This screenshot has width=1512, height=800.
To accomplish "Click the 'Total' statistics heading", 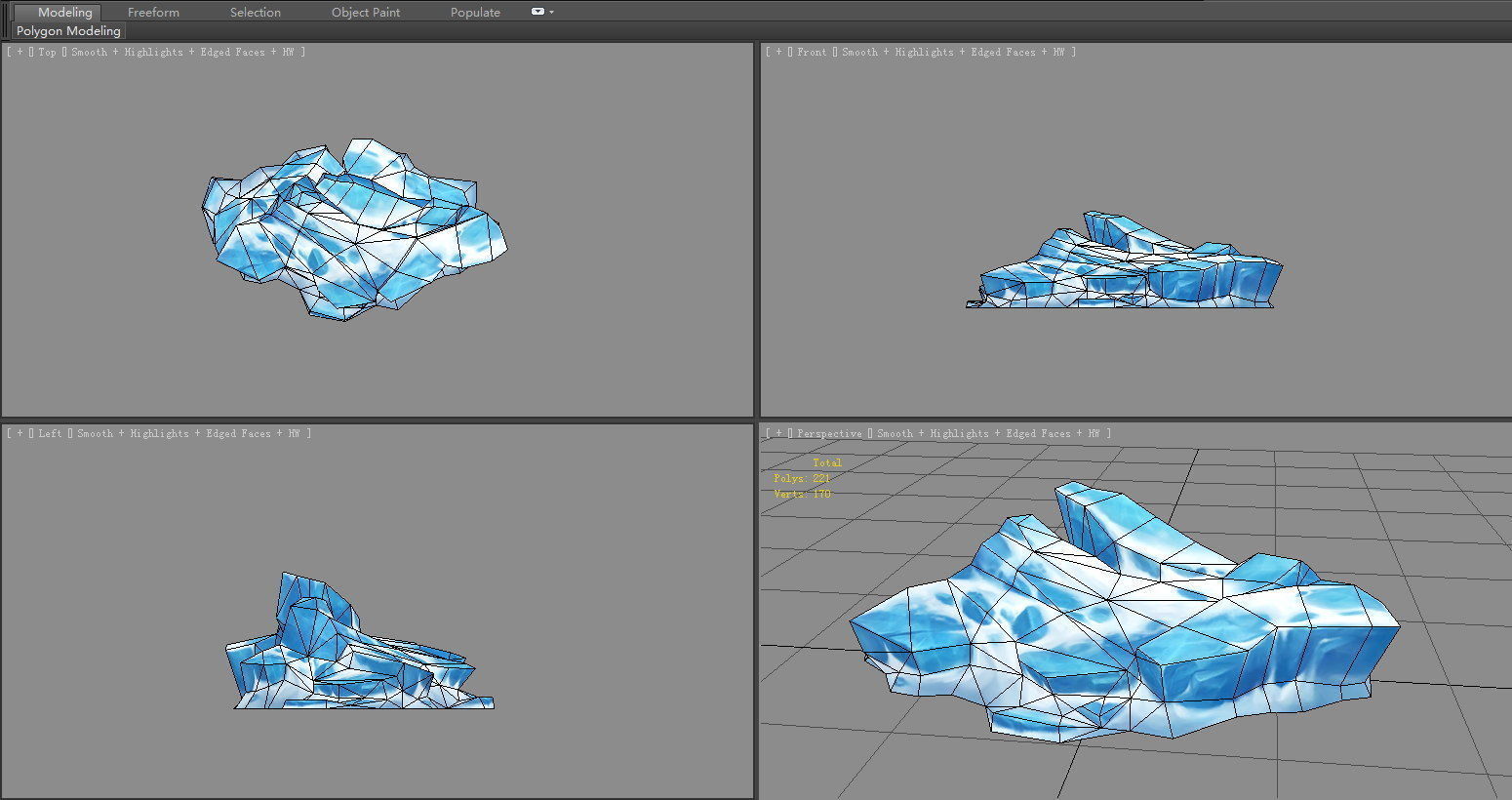I will point(827,462).
